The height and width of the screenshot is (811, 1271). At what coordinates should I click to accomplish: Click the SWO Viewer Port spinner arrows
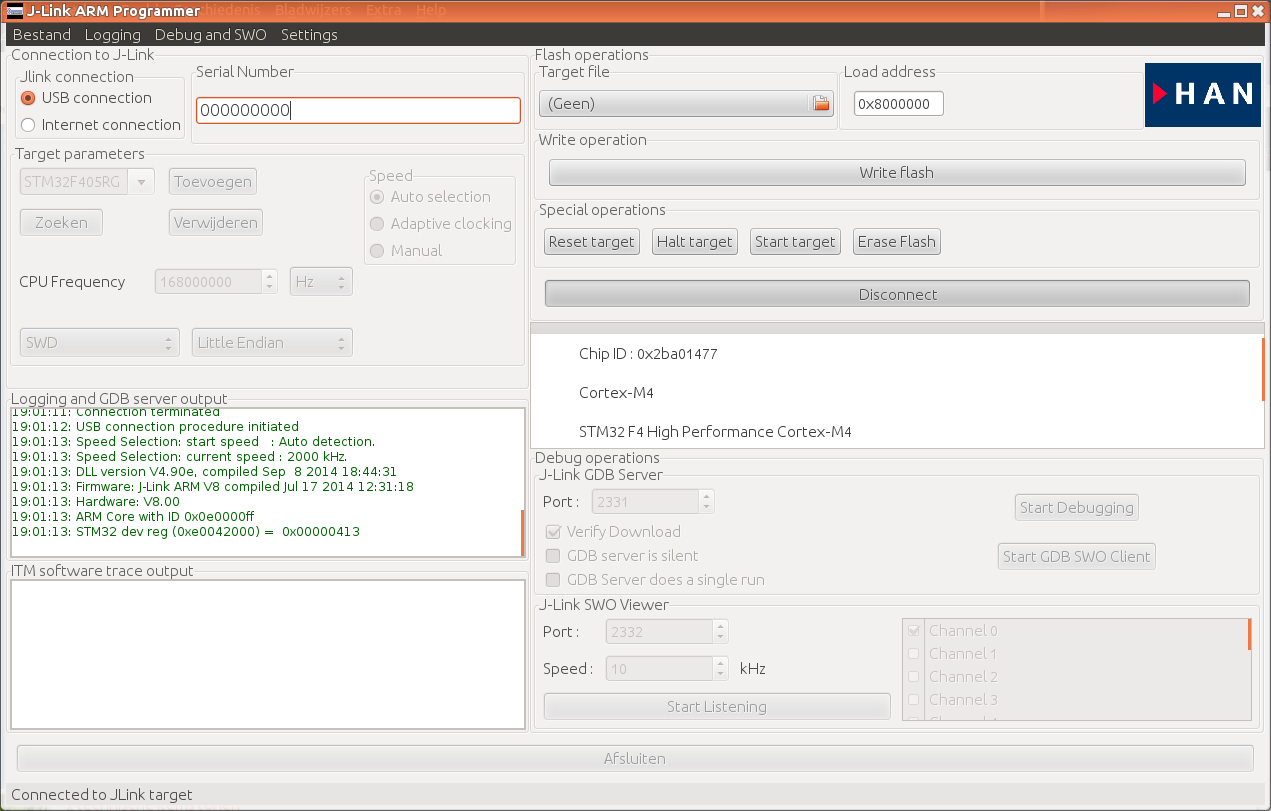tap(720, 632)
